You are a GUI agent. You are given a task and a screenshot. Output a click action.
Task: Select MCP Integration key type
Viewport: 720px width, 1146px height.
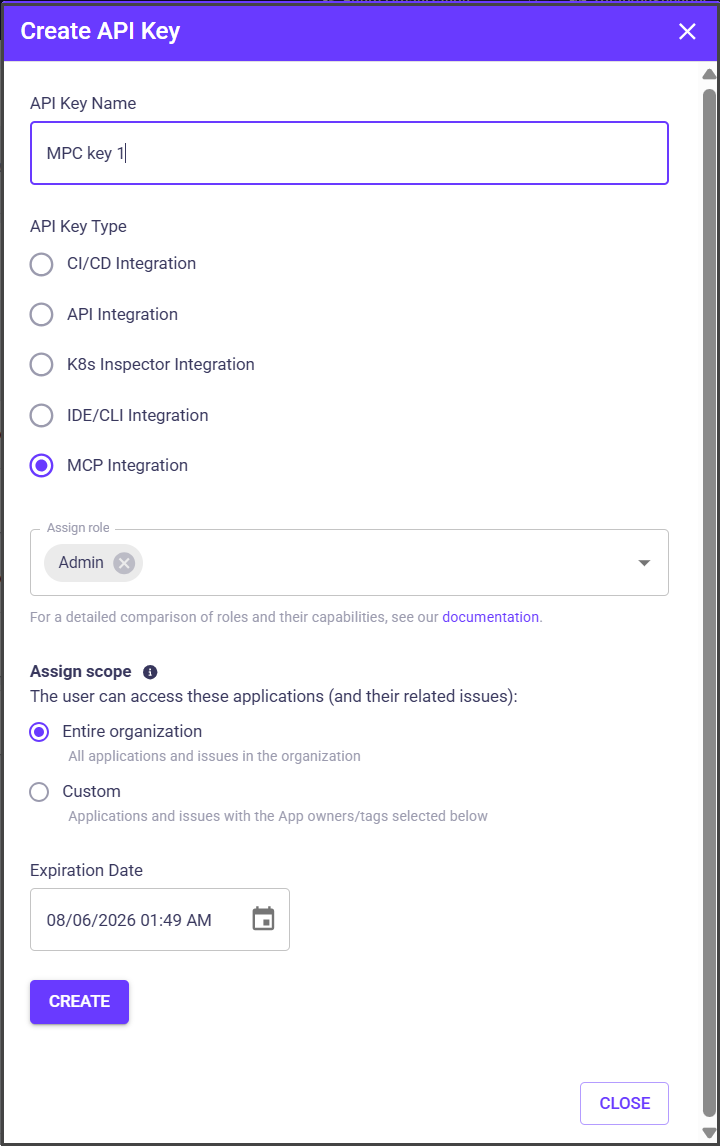pos(41,465)
